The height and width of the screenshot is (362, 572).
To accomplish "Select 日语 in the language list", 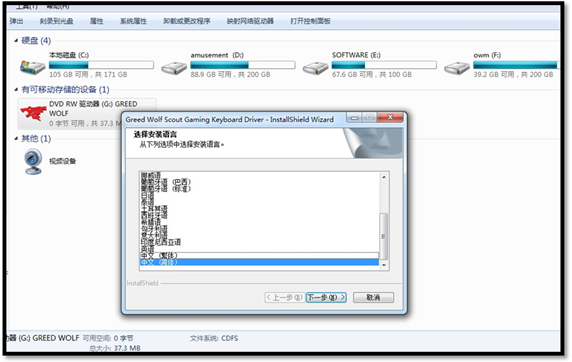I will [259, 195].
